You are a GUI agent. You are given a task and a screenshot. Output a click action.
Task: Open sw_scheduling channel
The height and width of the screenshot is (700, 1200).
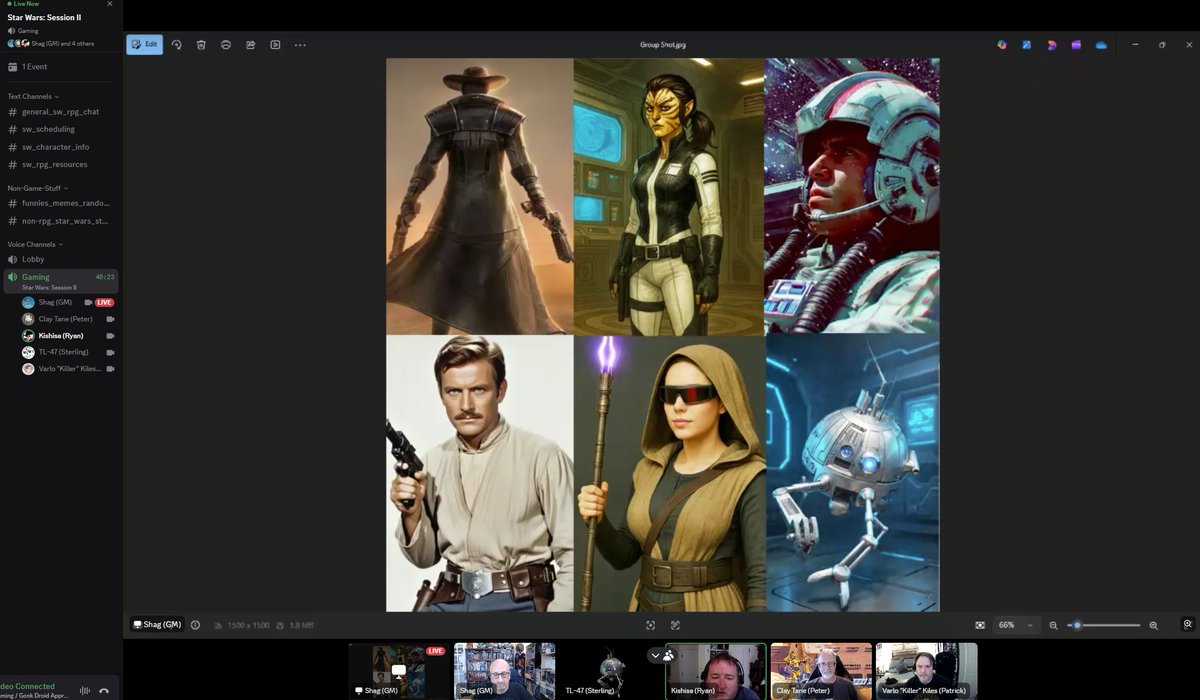60,129
